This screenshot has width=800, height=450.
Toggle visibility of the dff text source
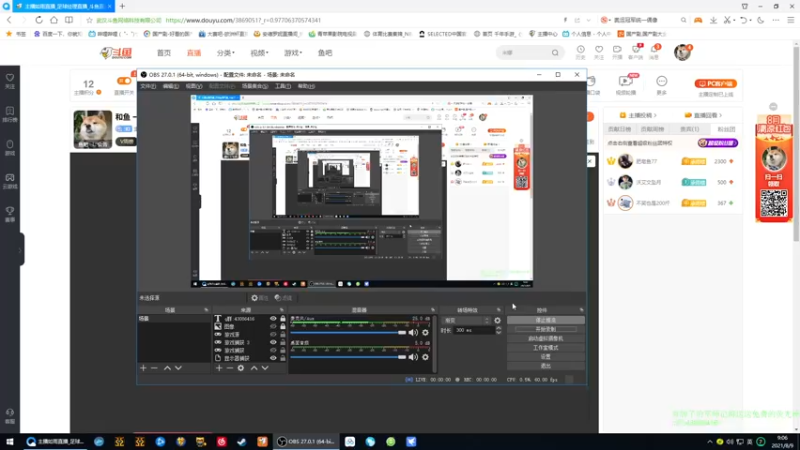point(273,318)
